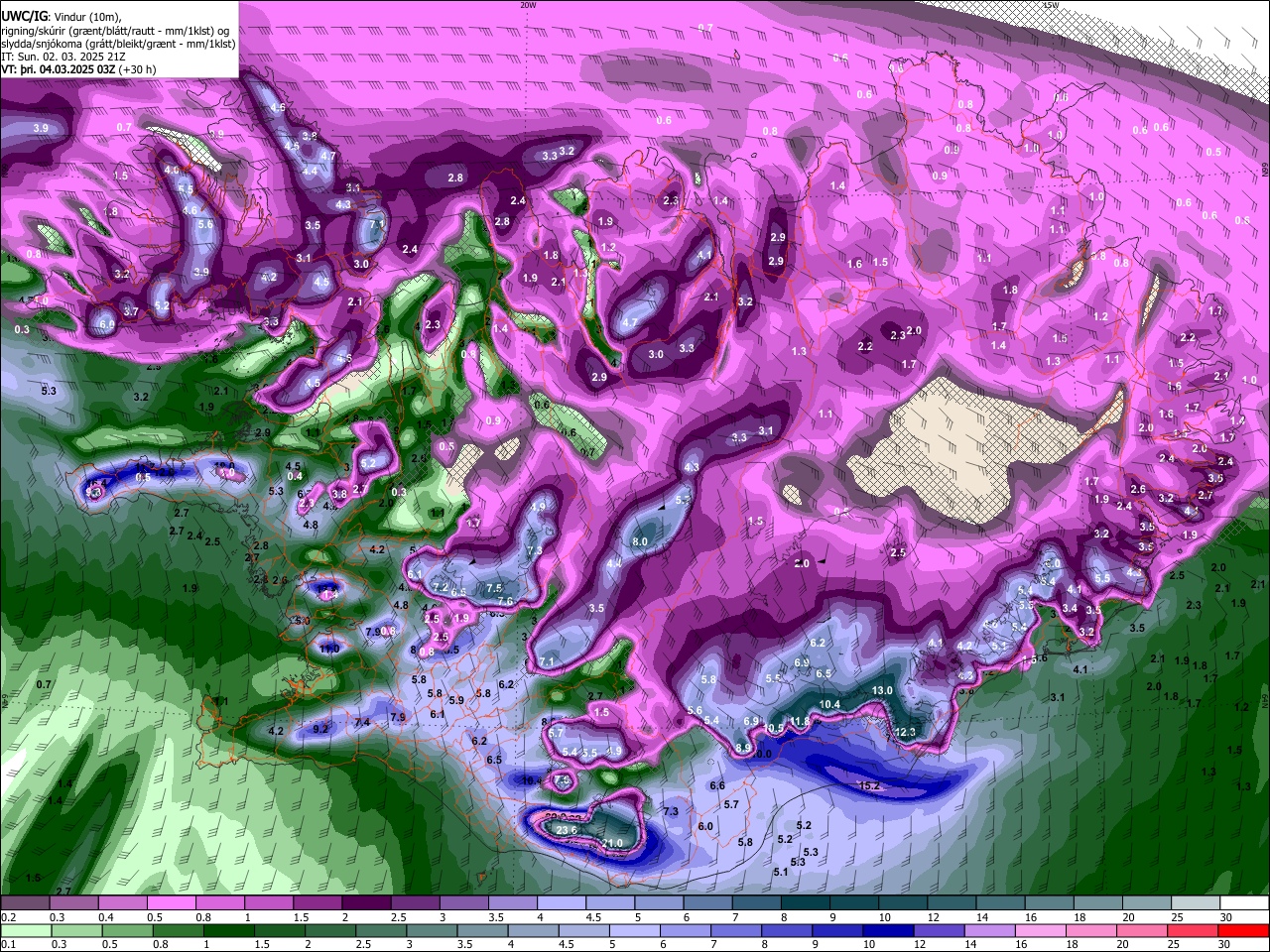Click the 0.4 label on the snow scale

click(x=105, y=917)
